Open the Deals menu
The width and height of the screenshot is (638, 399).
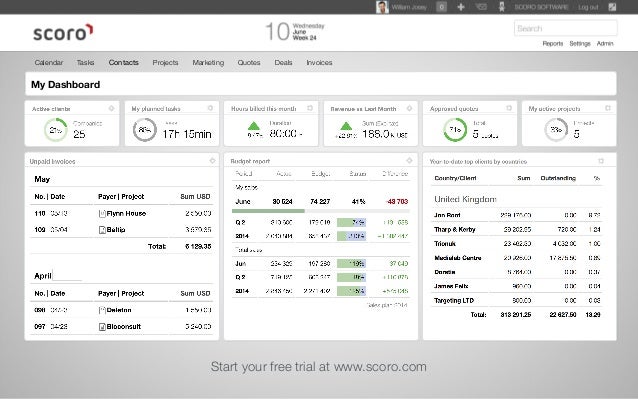283,63
